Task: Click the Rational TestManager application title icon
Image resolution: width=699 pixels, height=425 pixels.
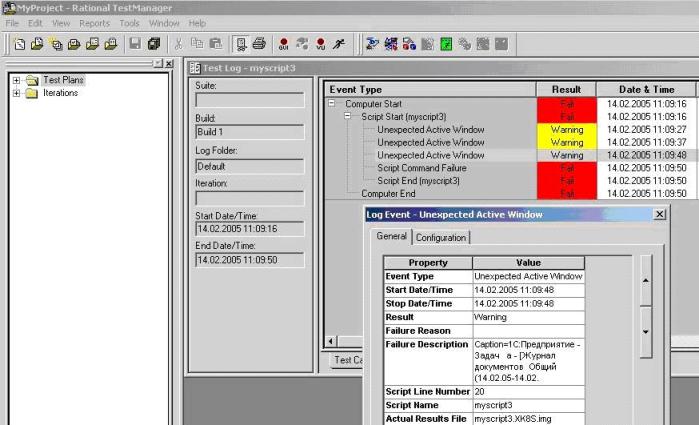Action: tap(8, 8)
